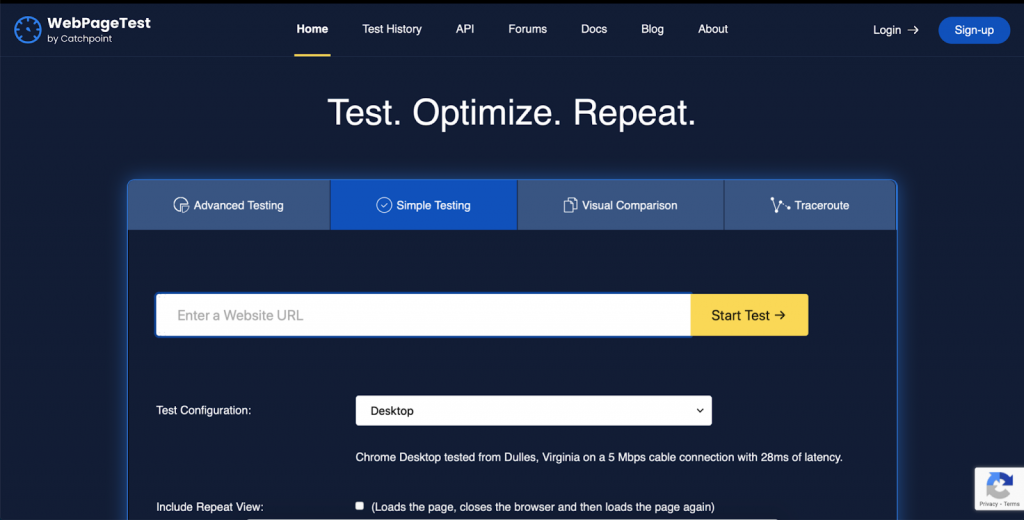1024x520 pixels.
Task: Open the Test Configuration Desktop dropdown
Action: pos(534,410)
